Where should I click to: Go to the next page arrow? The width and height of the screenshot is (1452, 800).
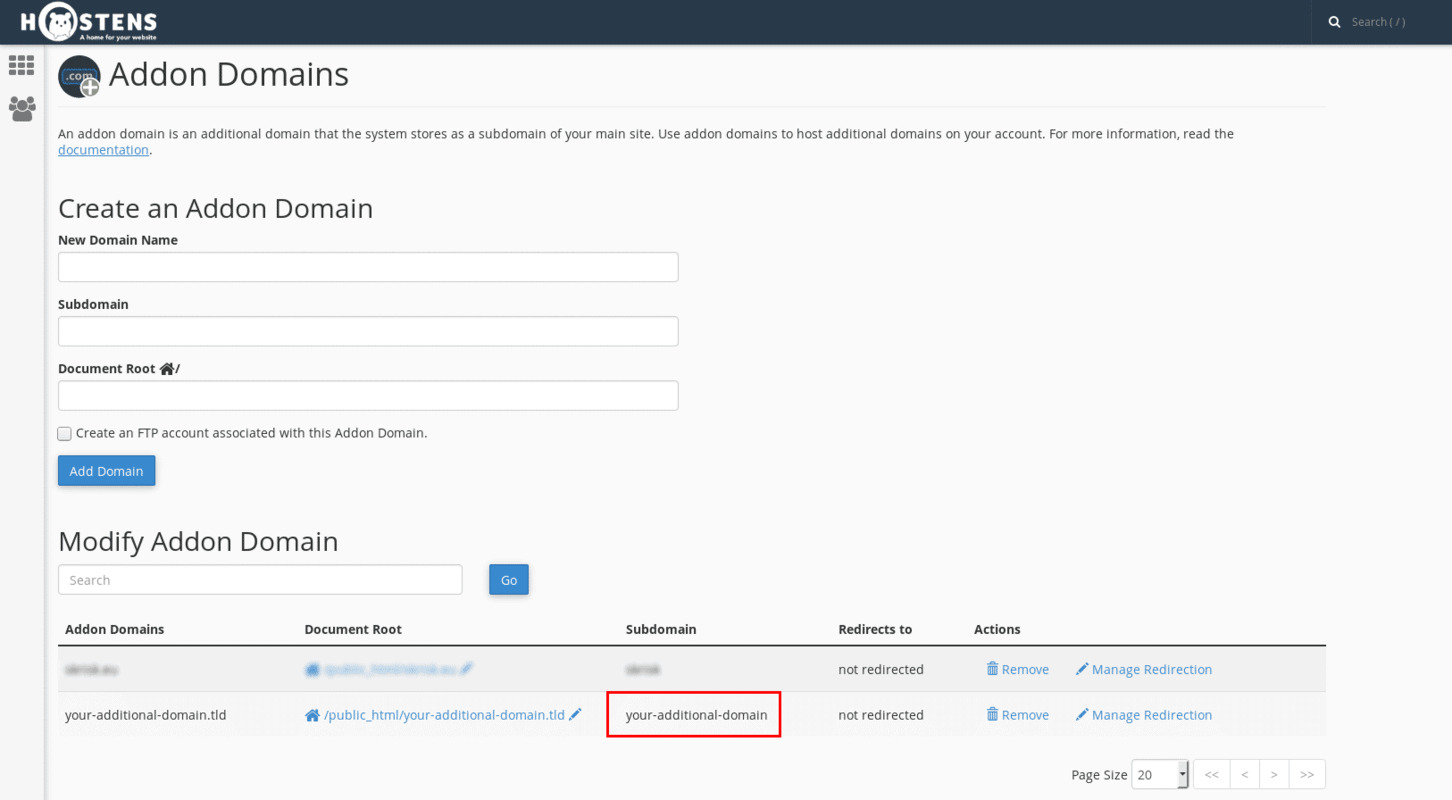[1274, 774]
